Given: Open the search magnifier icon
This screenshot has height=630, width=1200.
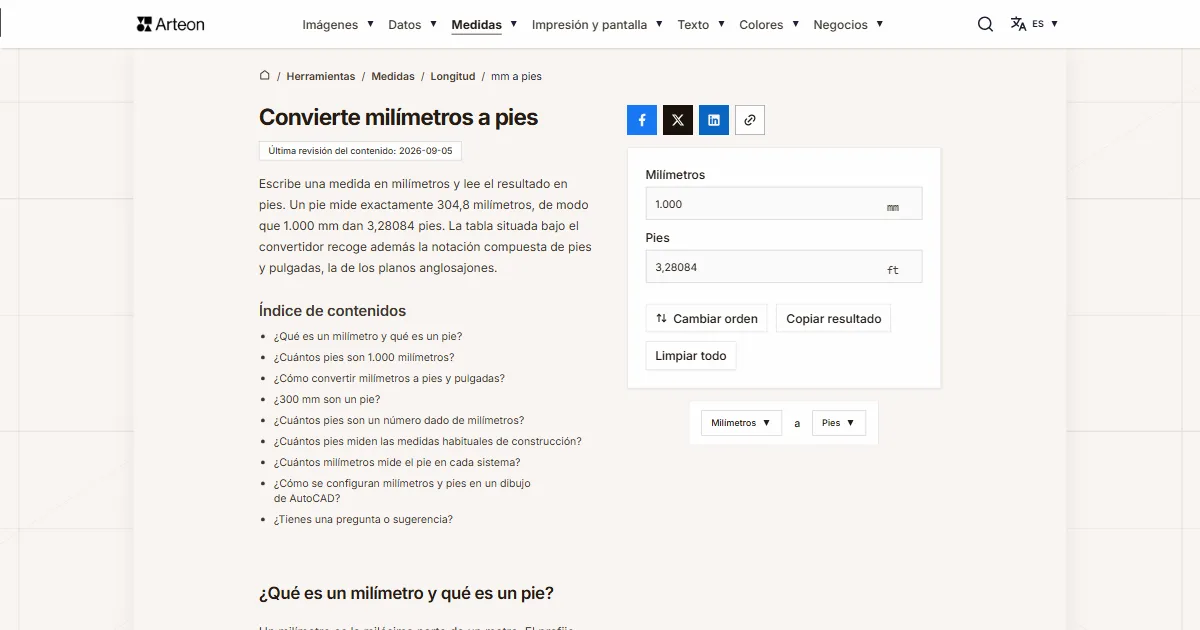Looking at the screenshot, I should [985, 24].
